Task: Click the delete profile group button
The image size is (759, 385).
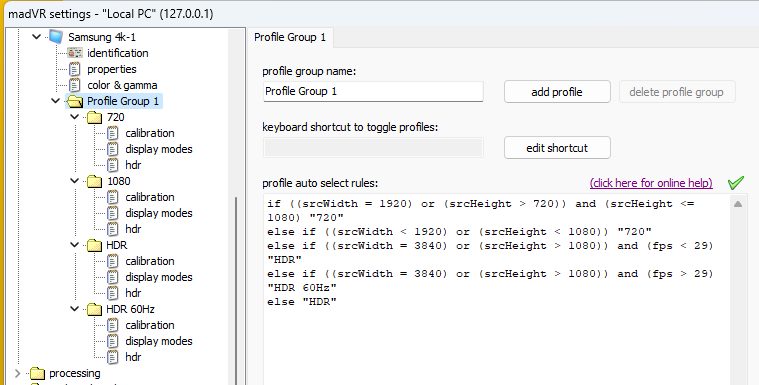Action: coord(677,92)
